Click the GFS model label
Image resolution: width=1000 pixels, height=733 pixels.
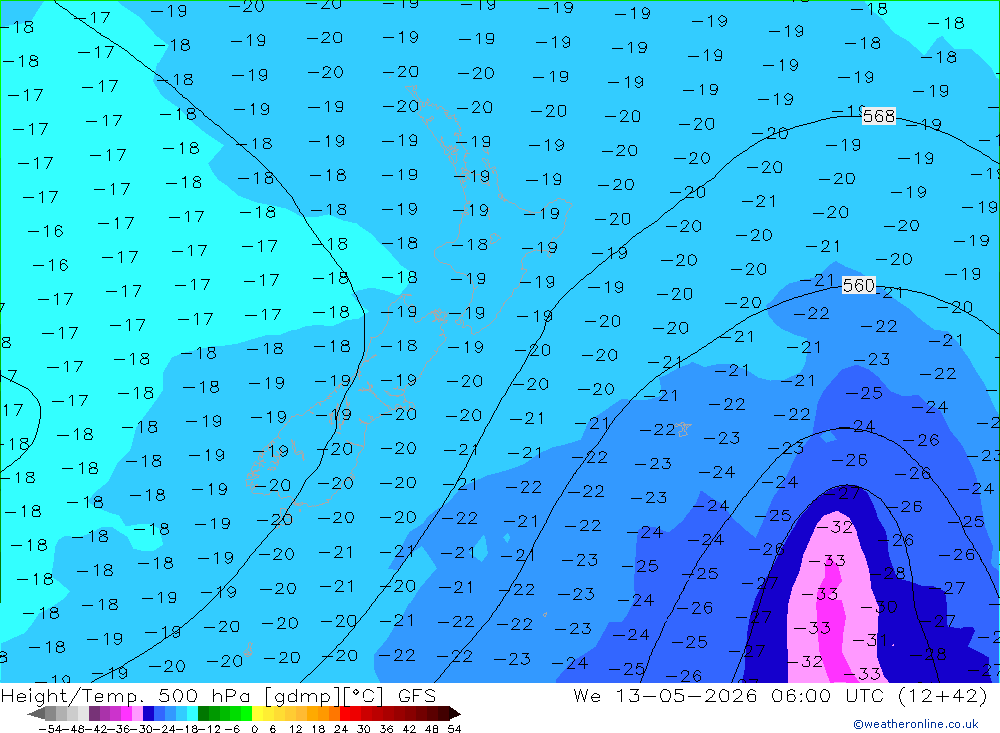(417, 695)
